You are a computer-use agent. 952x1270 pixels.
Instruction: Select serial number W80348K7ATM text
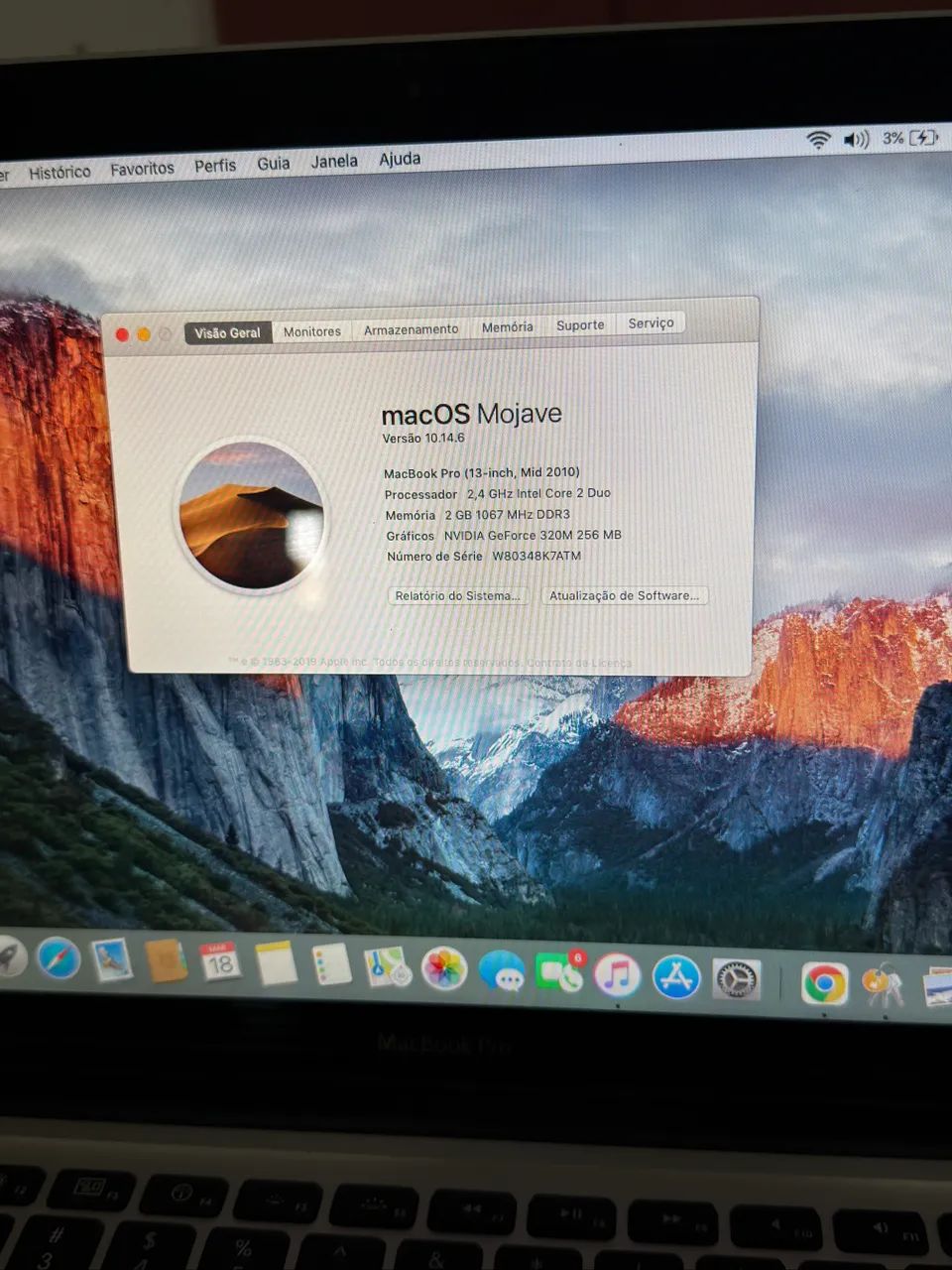pyautogui.click(x=536, y=556)
